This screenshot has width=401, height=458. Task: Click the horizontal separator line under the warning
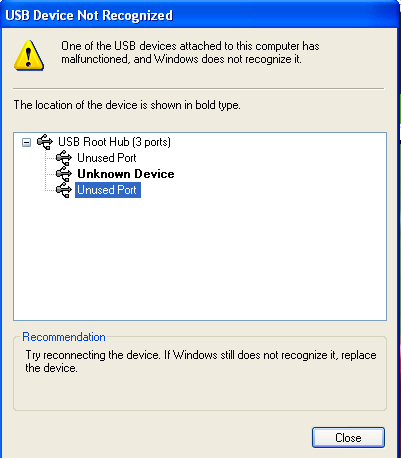click(x=199, y=89)
